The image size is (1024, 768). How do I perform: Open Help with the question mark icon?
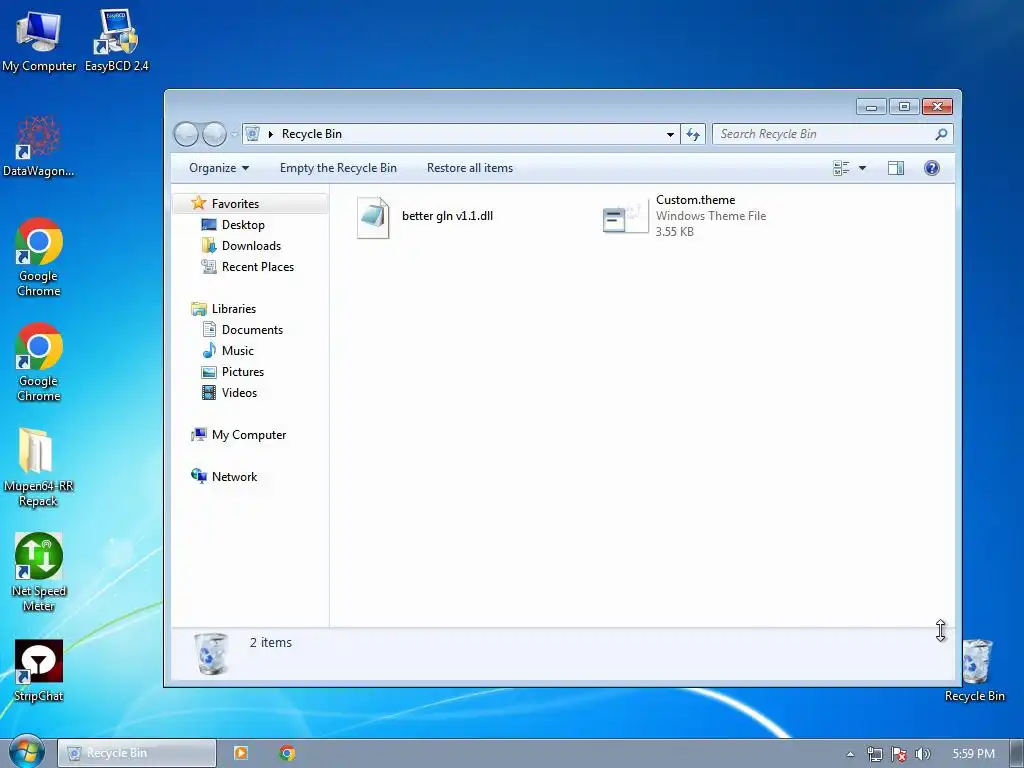point(932,168)
